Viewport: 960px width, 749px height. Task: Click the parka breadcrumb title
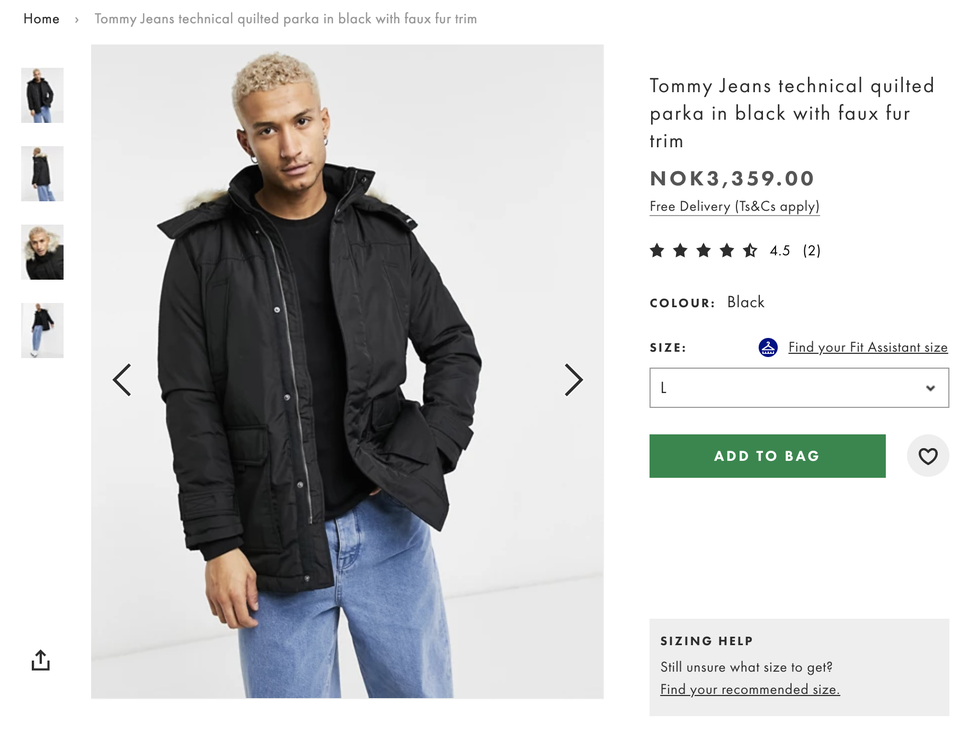pos(285,19)
